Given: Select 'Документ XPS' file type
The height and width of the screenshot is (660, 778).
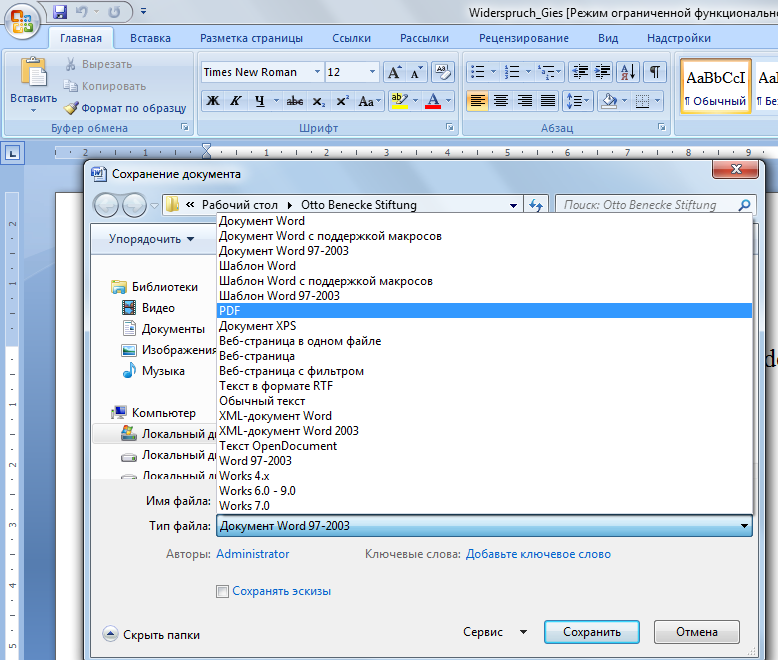Looking at the screenshot, I should coord(484,326).
